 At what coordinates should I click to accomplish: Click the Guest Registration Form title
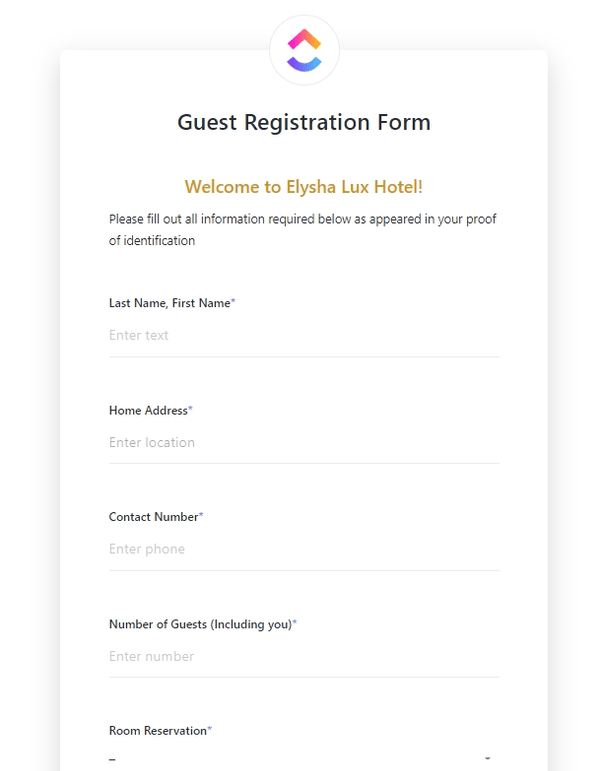304,122
